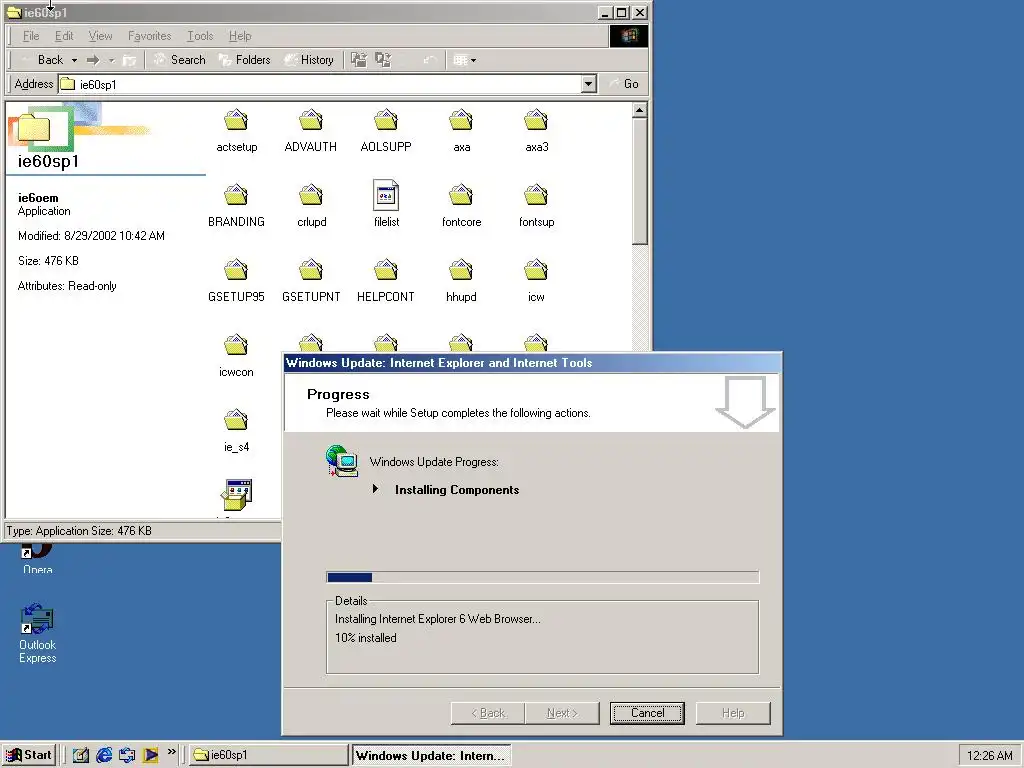Click the installation progress bar
This screenshot has width=1024, height=768.
543,577
